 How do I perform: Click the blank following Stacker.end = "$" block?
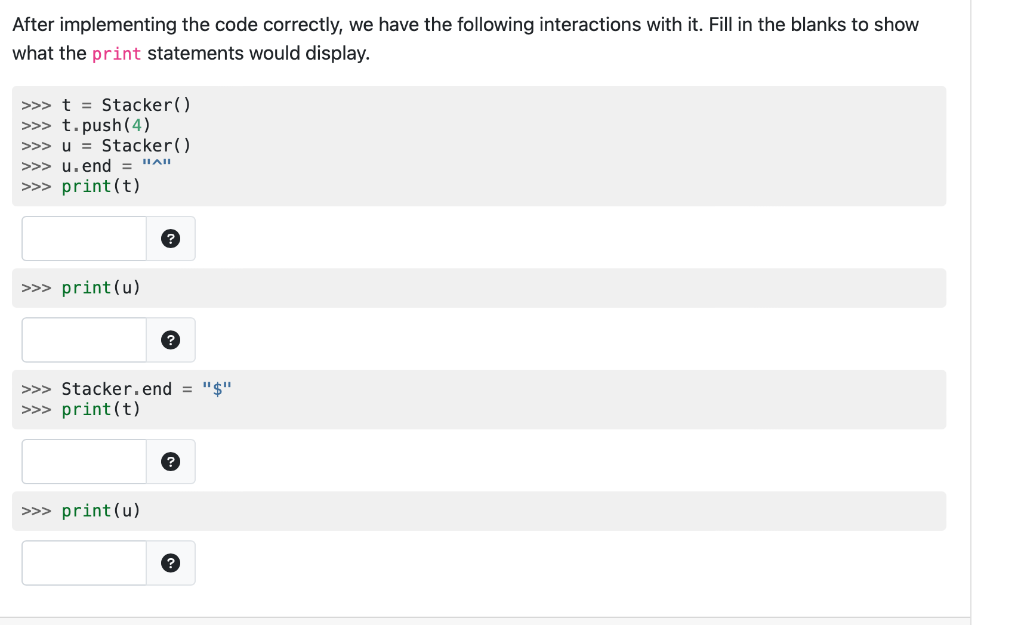click(x=84, y=462)
